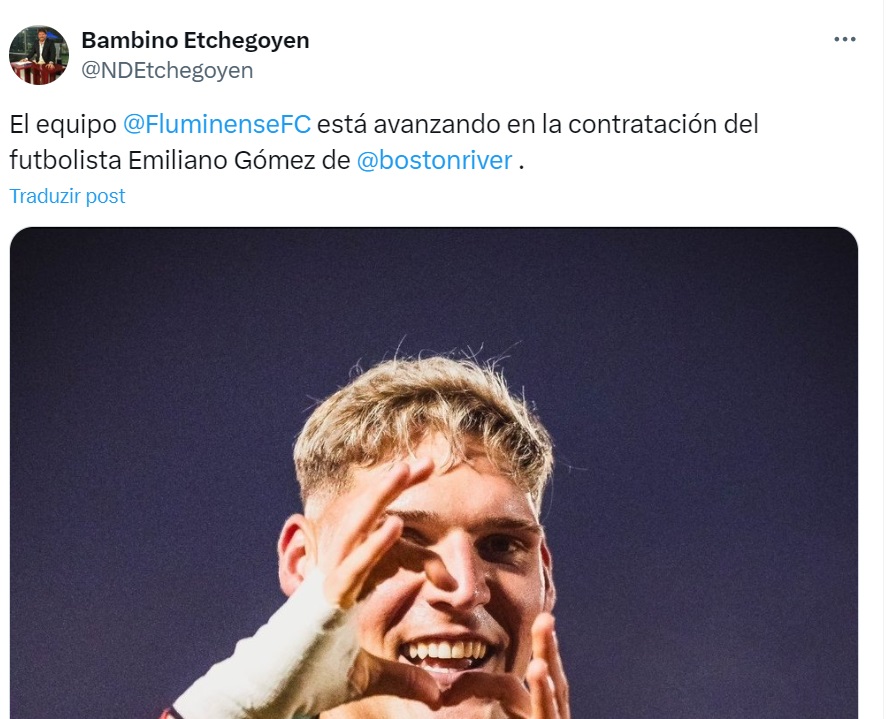This screenshot has width=894, height=719.
Task: Click the phrase 'está avanzando' in the post
Action: click(408, 124)
